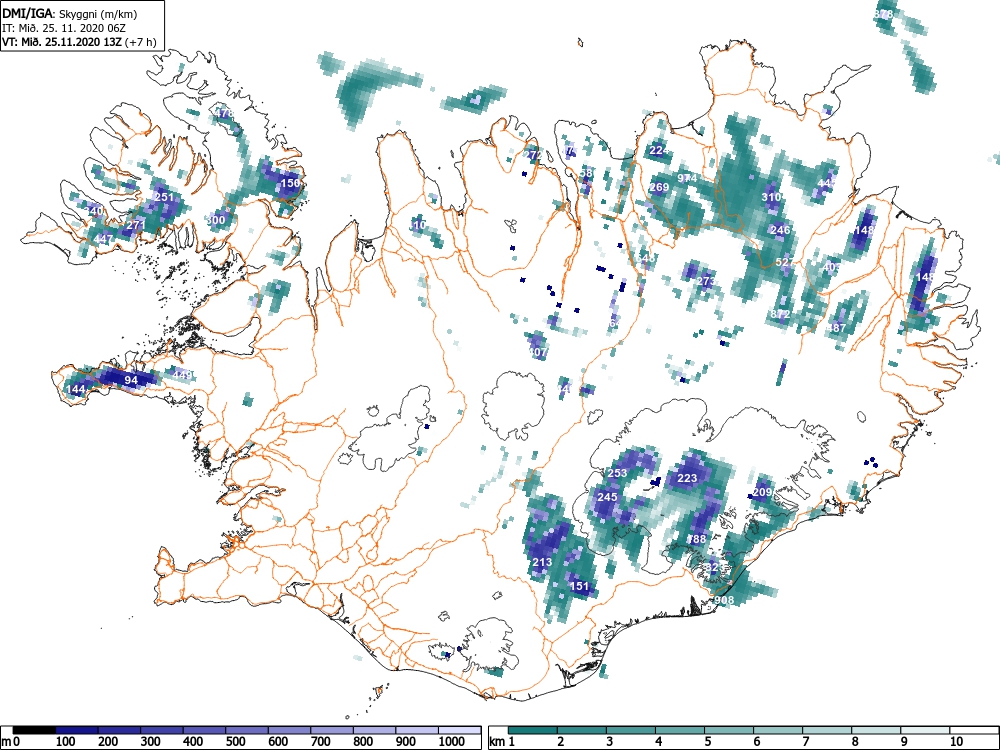Click the '1000' label on meter scale
The height and width of the screenshot is (750, 1000).
[x=452, y=742]
